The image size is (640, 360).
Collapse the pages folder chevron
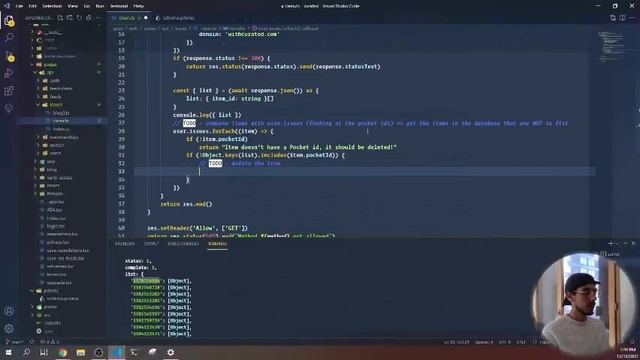(x=32, y=64)
